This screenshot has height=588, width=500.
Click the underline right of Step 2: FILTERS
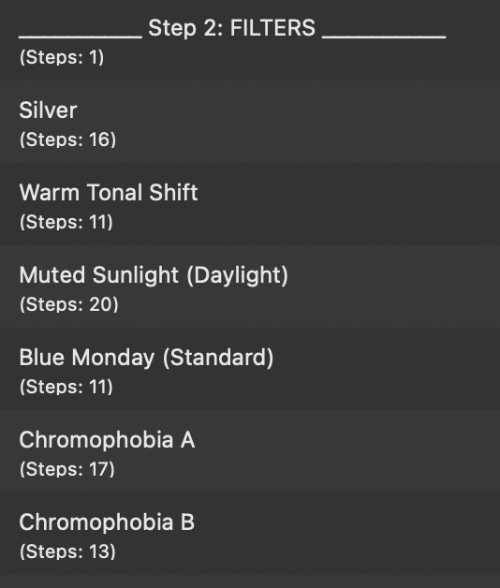[x=384, y=37]
